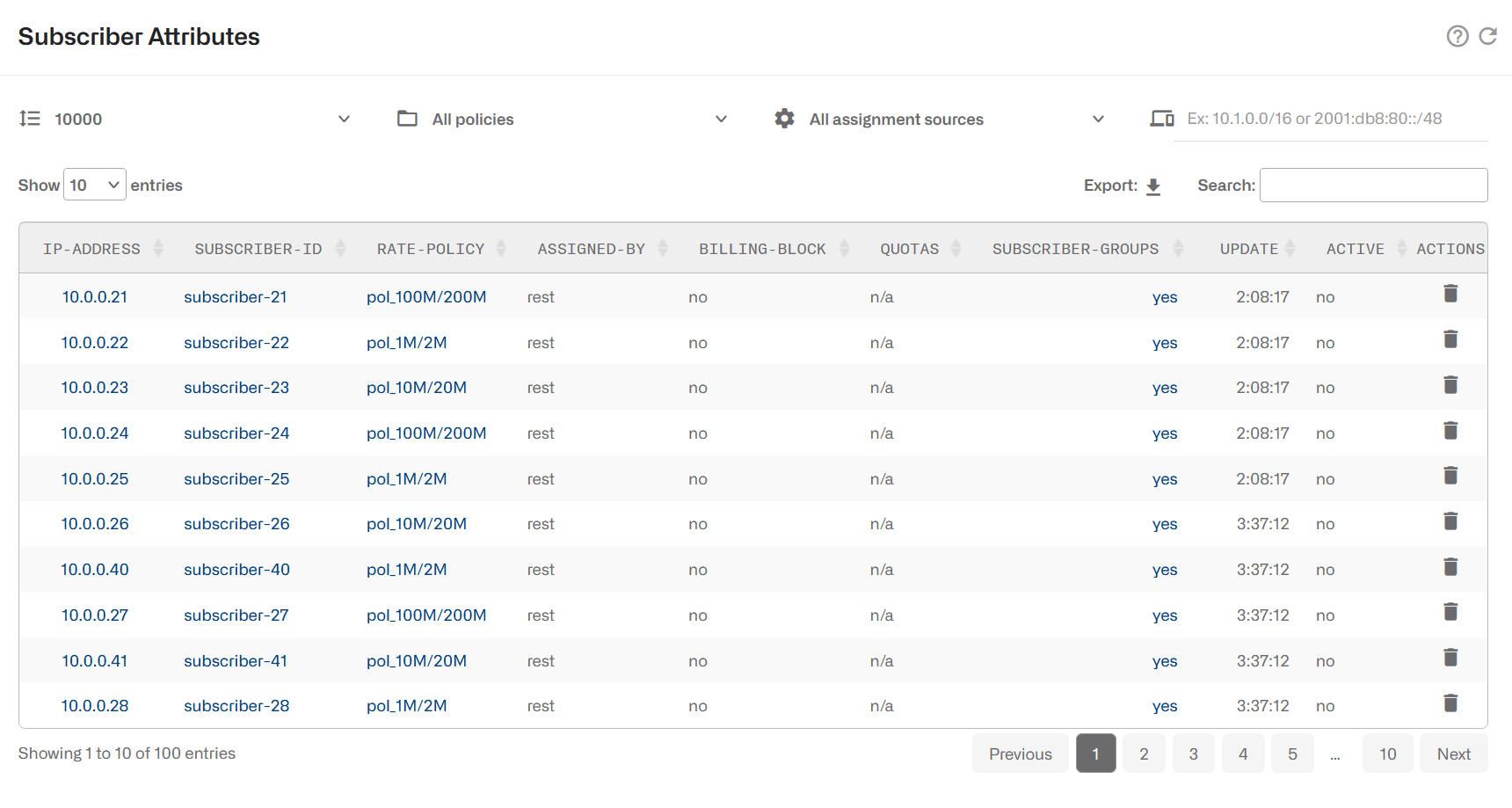Image resolution: width=1512 pixels, height=808 pixels.
Task: Open IP address 10.0.0.21 link
Action: [94, 297]
